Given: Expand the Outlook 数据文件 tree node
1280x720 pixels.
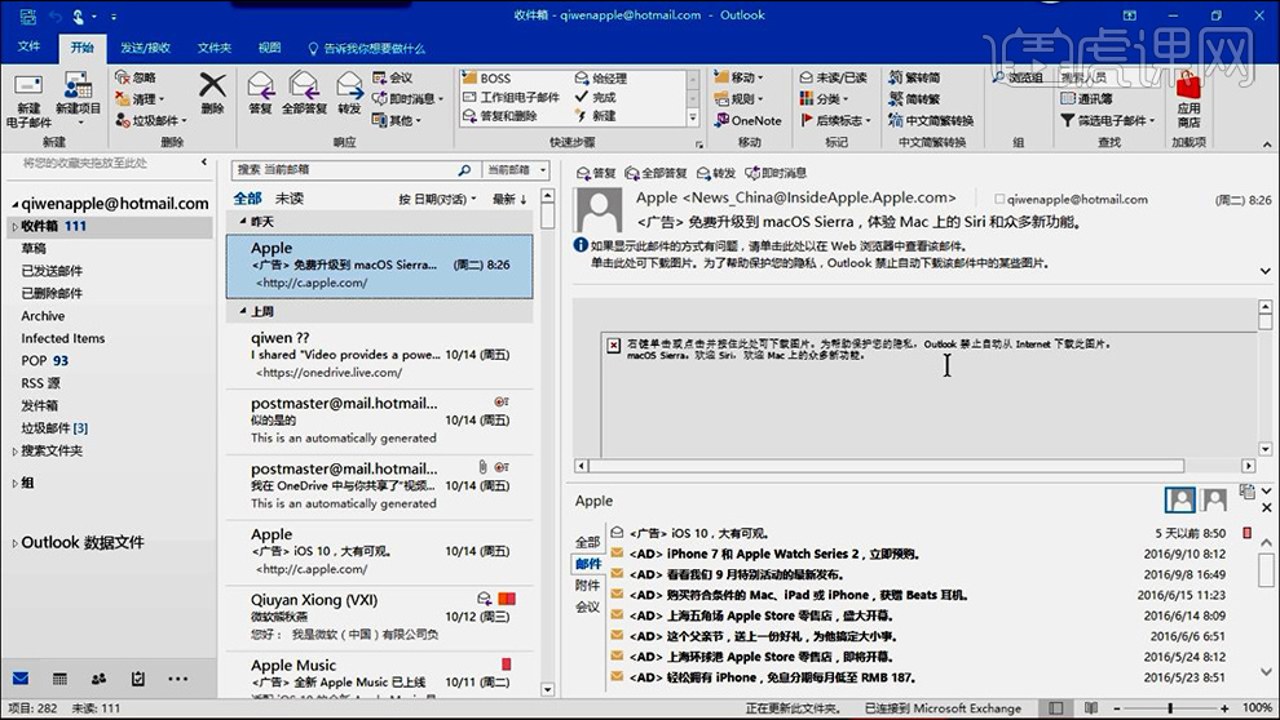Looking at the screenshot, I should point(14,543).
